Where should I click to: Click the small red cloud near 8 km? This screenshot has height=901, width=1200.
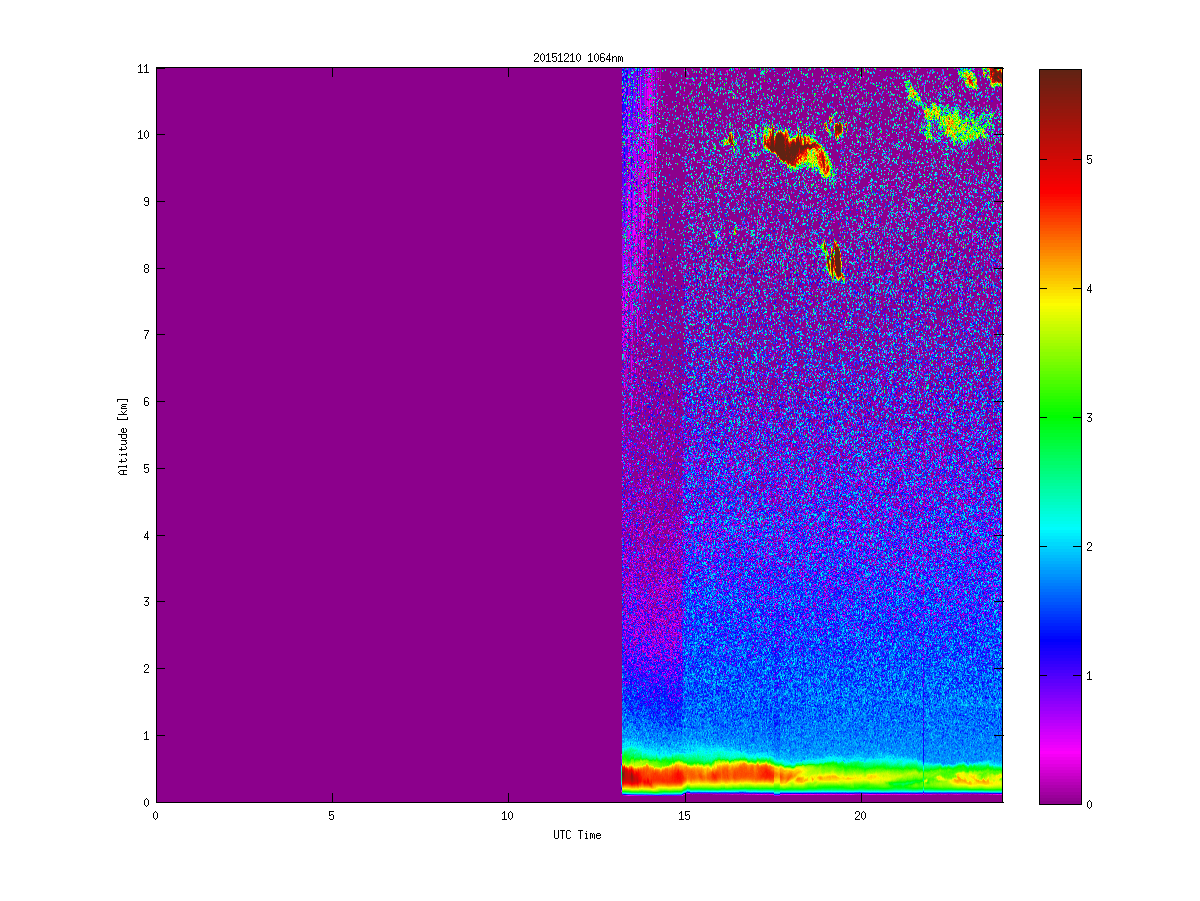click(x=835, y=262)
